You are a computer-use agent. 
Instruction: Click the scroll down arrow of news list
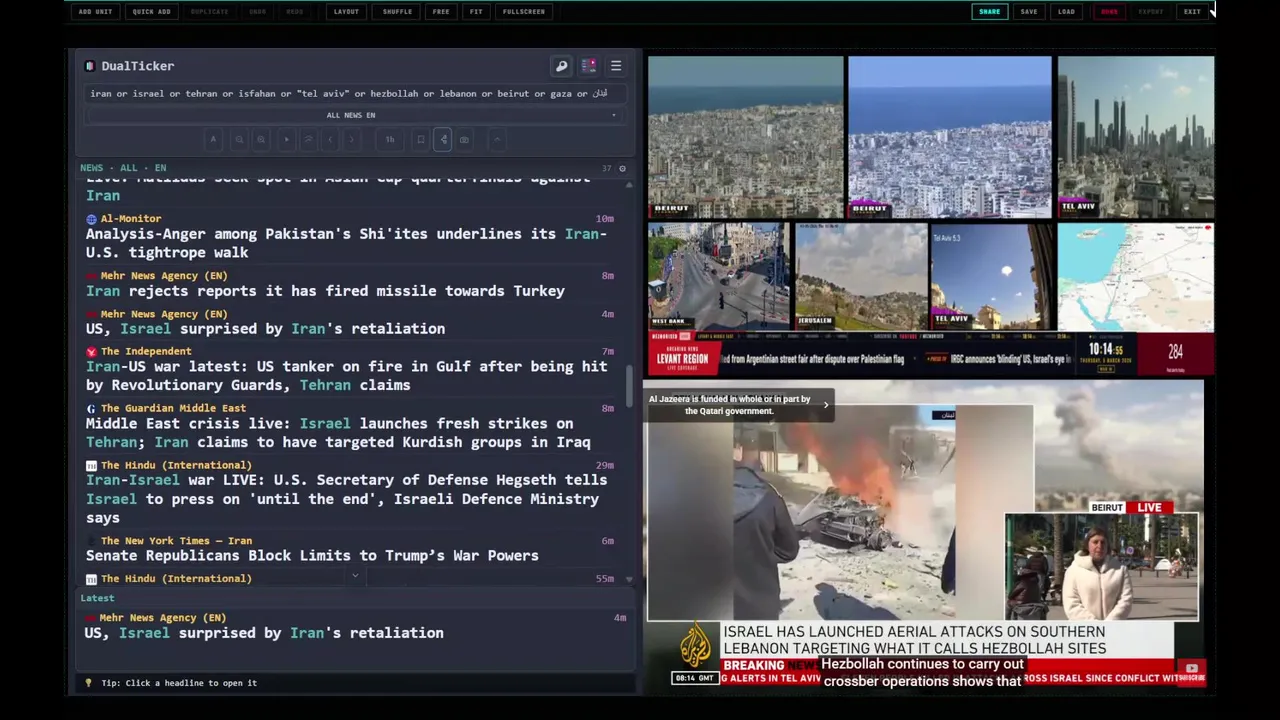[x=629, y=579]
